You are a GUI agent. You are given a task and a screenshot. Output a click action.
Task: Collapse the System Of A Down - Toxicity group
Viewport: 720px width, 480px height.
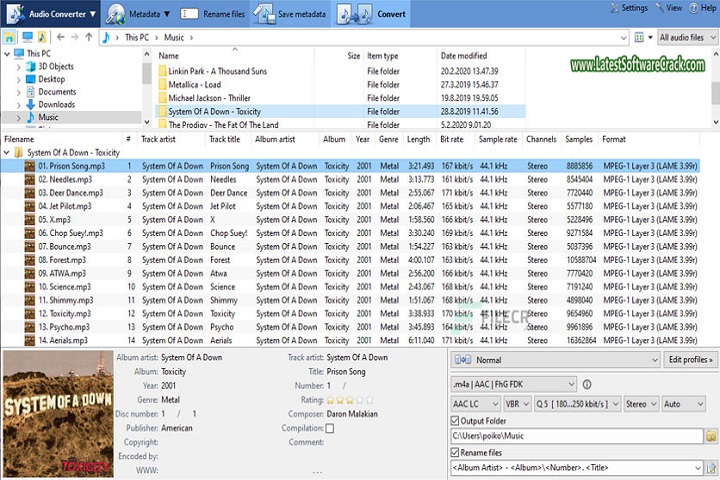click(x=7, y=152)
